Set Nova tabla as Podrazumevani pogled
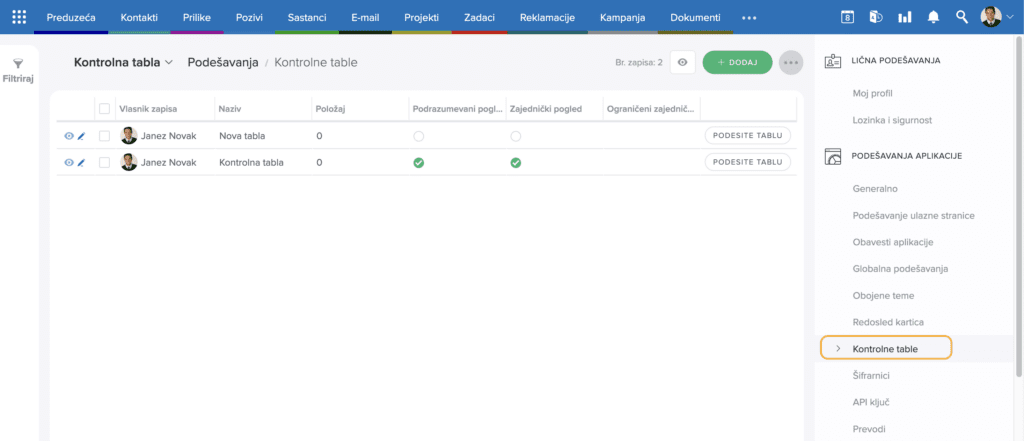Viewport: 1024px width, 441px height. pyautogui.click(x=419, y=136)
